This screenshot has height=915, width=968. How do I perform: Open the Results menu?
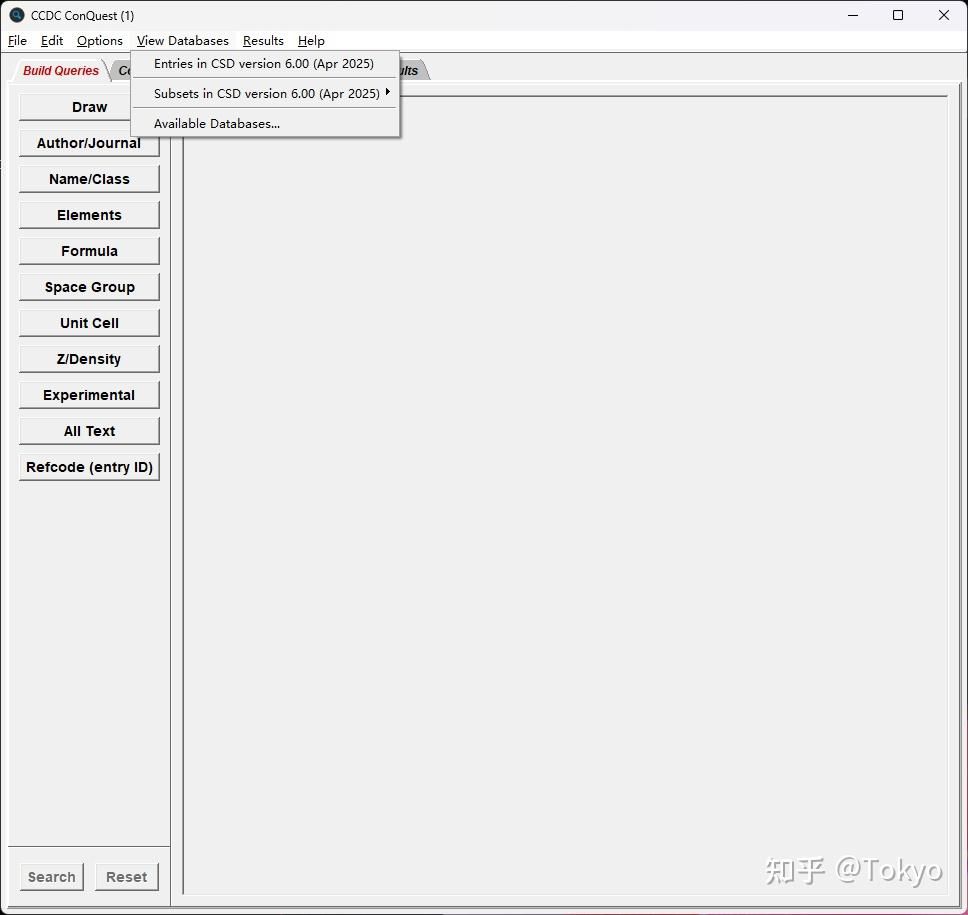[x=263, y=41]
